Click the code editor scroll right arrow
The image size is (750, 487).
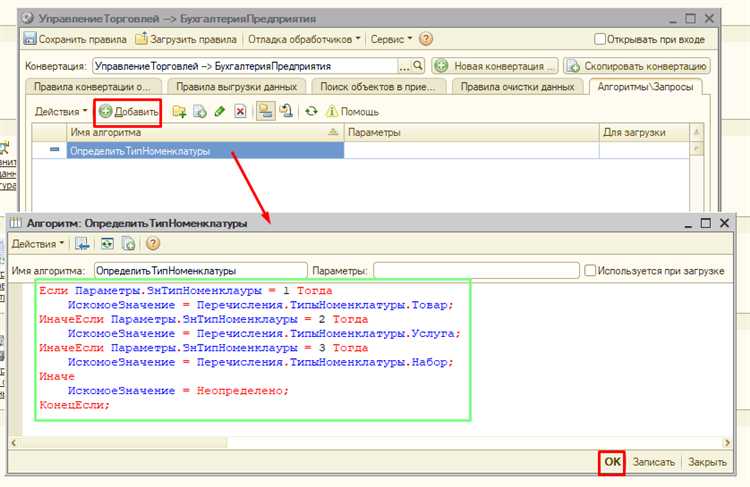[727, 443]
